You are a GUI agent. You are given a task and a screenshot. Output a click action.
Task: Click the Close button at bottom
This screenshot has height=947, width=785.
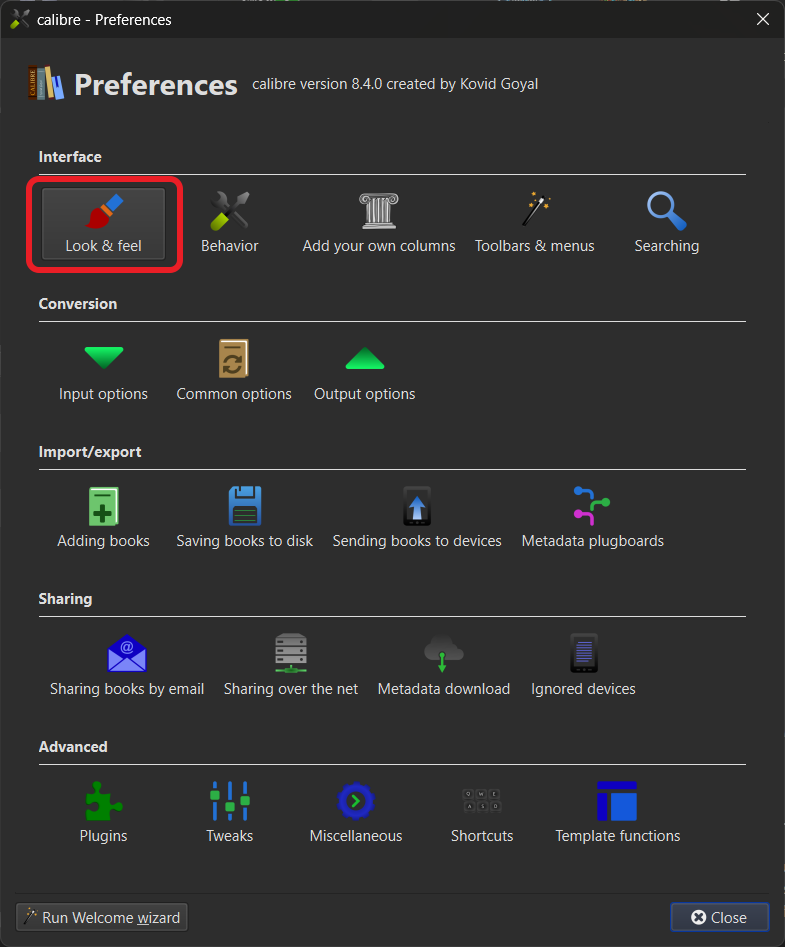click(720, 917)
